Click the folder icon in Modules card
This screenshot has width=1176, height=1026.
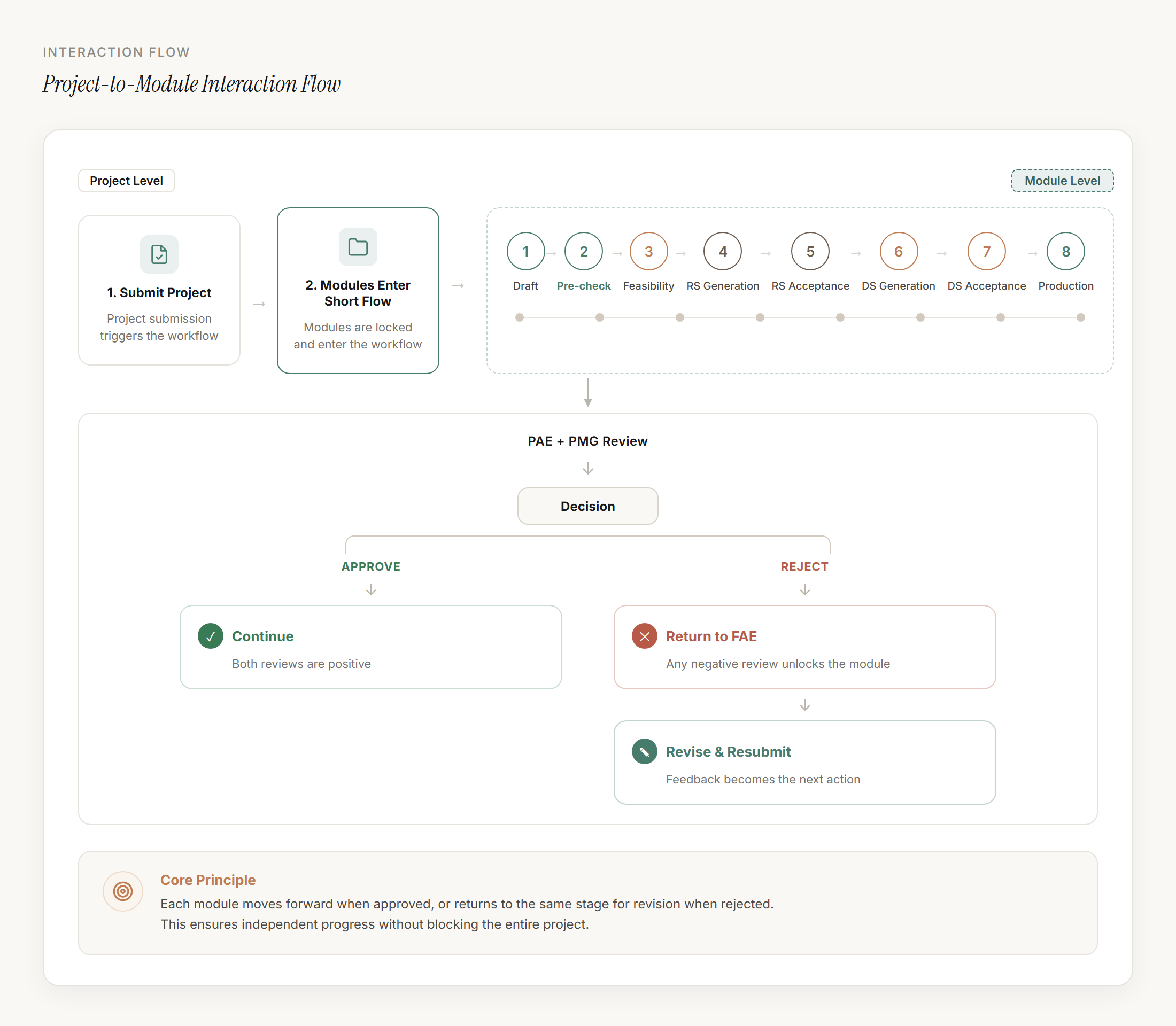pyautogui.click(x=358, y=247)
